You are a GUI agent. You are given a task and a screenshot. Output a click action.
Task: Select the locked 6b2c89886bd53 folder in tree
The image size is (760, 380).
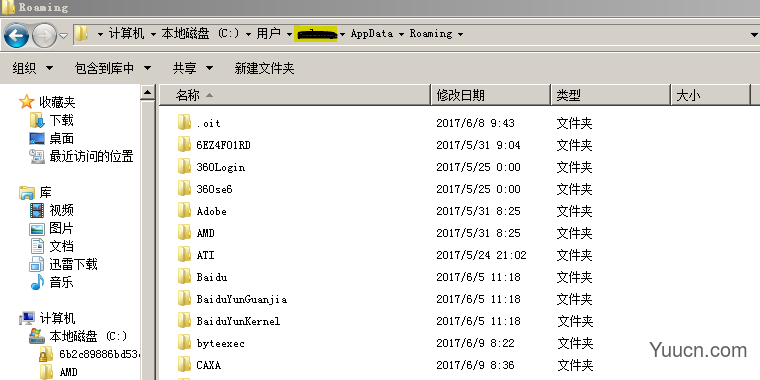pos(98,354)
